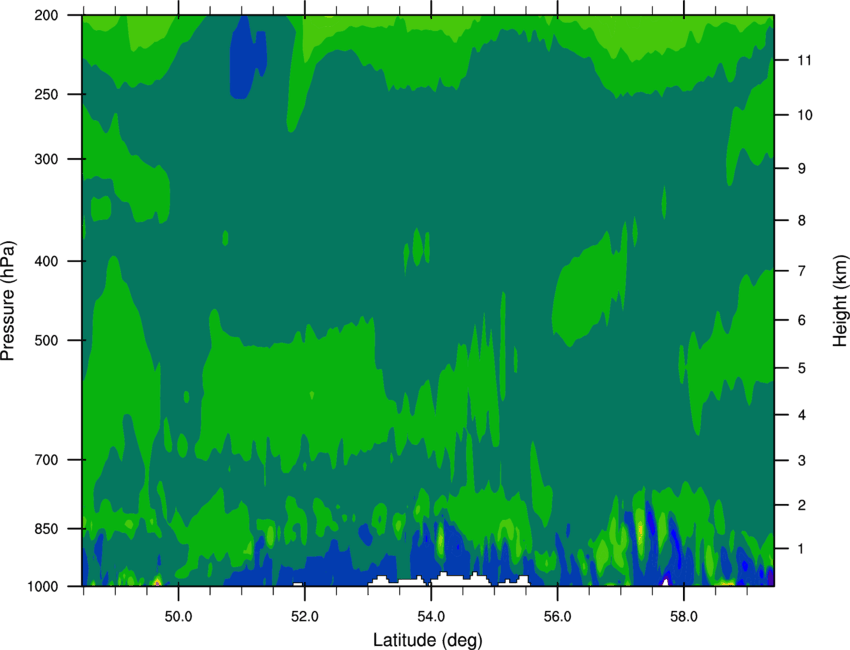This screenshot has width=850, height=650.
Task: Select the 400 pressure tick label
Action: click(x=47, y=261)
